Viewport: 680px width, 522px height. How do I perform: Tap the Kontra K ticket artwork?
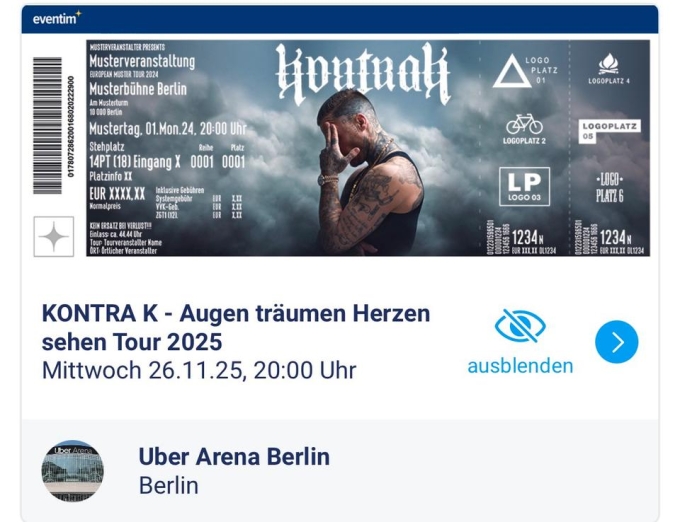click(x=368, y=148)
